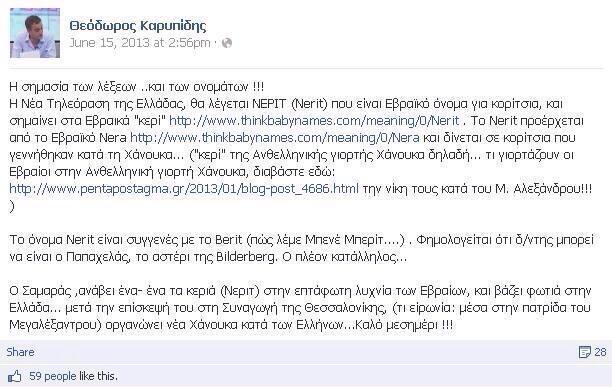Open Θεόδωρος Καρυπίδης profile picture
The width and height of the screenshot is (612, 388).
point(35,33)
